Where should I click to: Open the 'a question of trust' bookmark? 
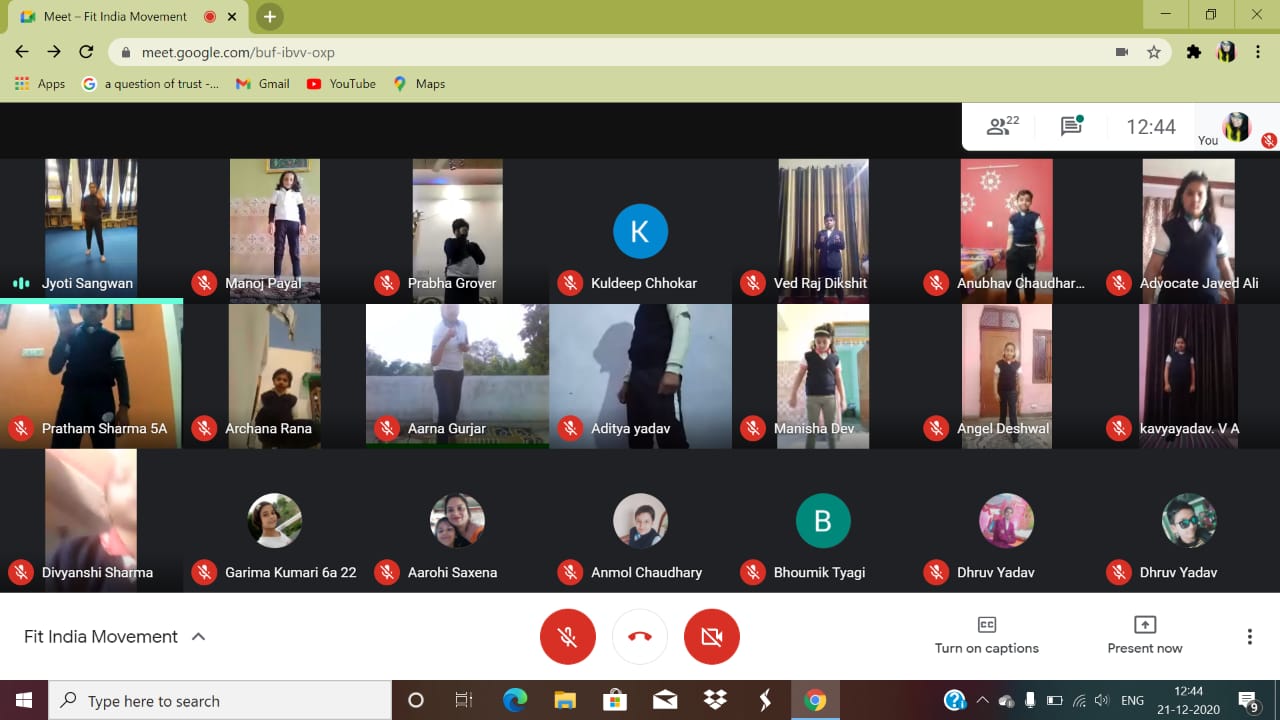point(150,84)
